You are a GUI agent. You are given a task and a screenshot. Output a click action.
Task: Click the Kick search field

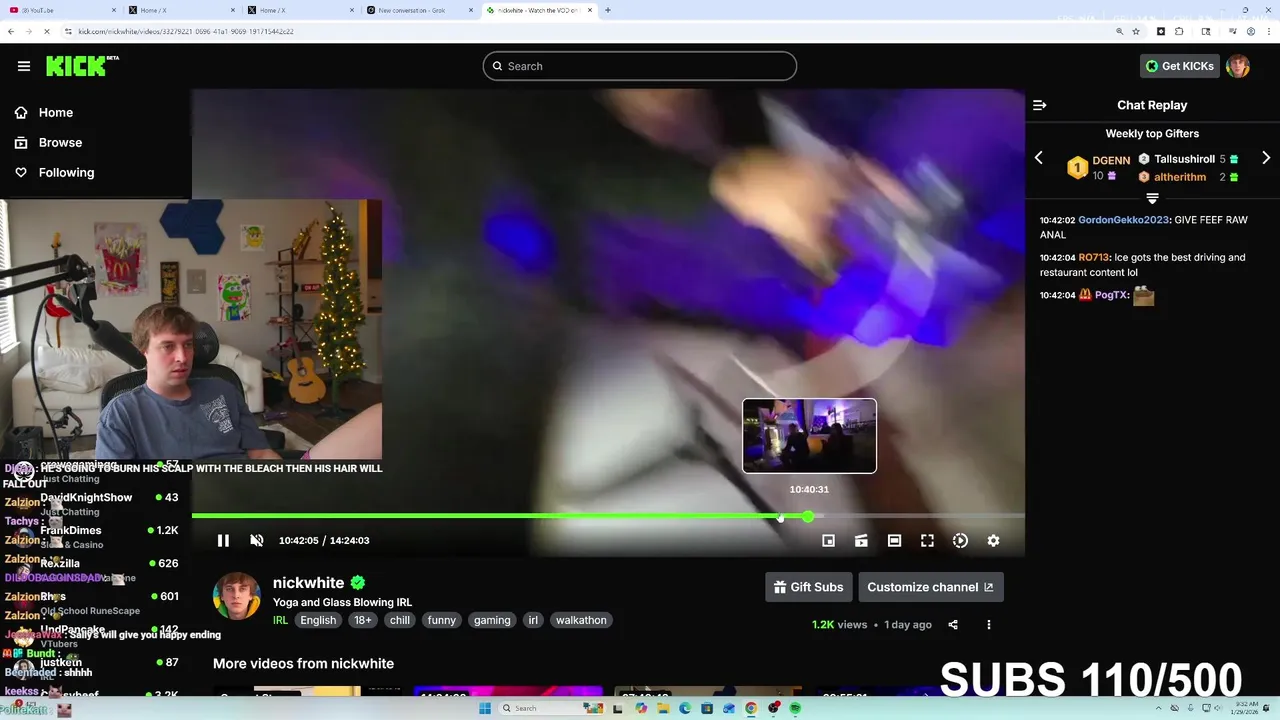click(640, 66)
